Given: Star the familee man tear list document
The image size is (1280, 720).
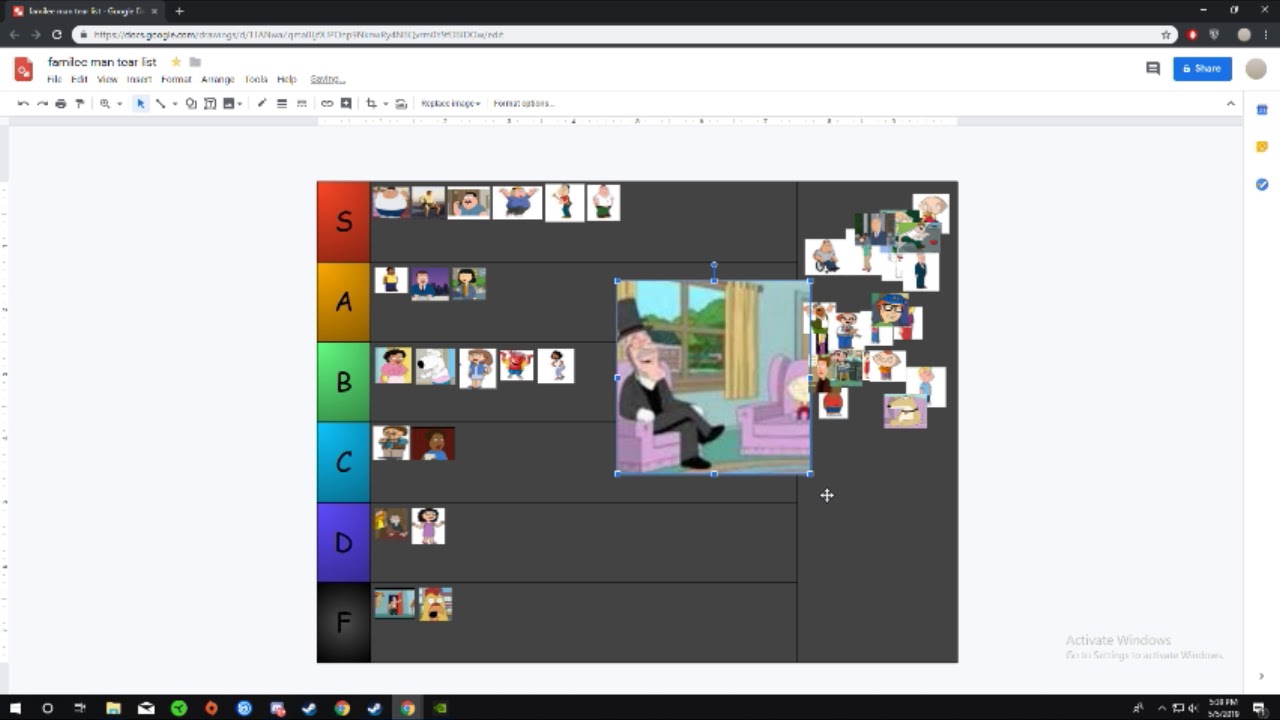Looking at the screenshot, I should [176, 62].
